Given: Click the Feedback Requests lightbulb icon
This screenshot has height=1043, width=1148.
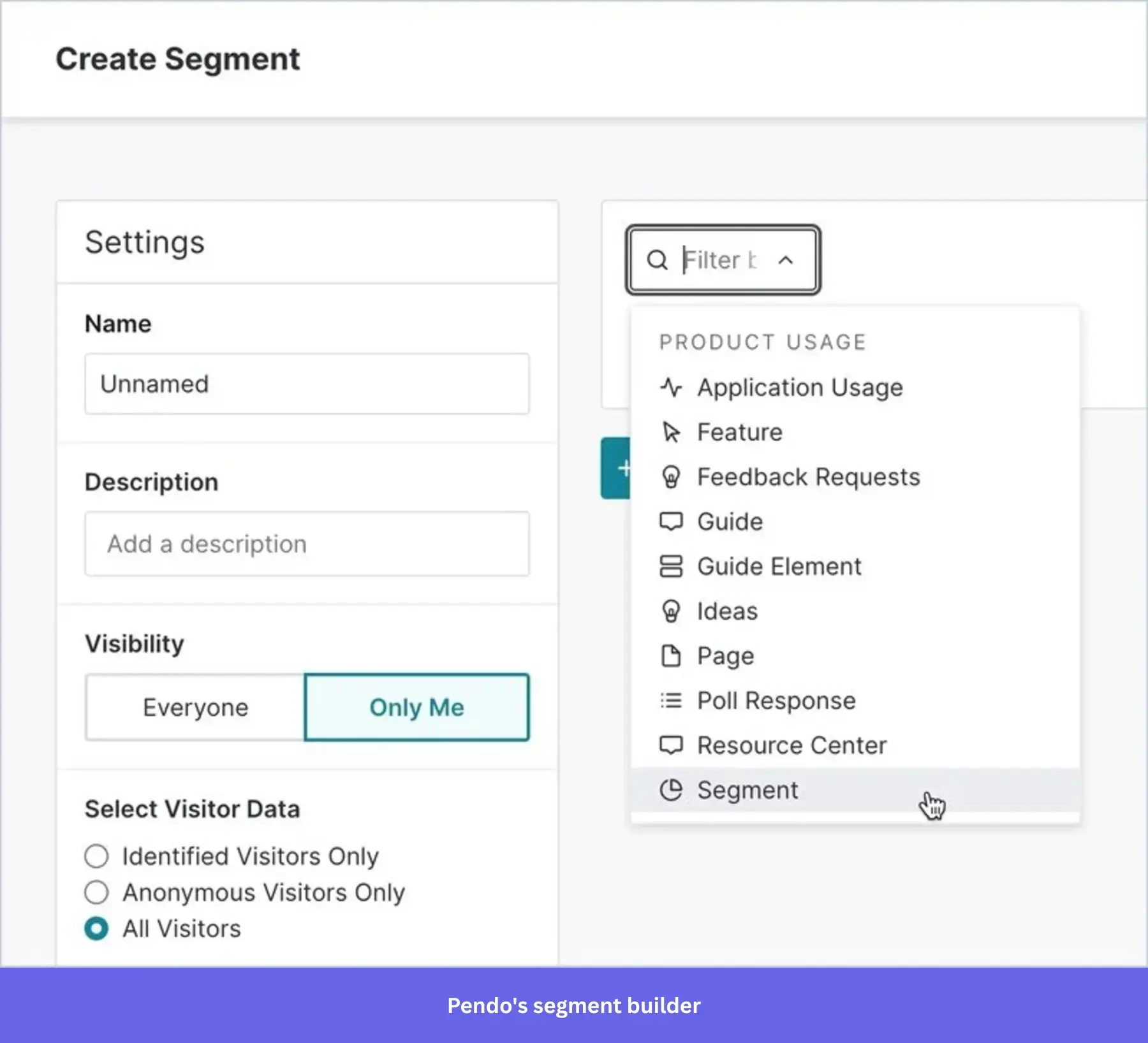Looking at the screenshot, I should point(672,476).
